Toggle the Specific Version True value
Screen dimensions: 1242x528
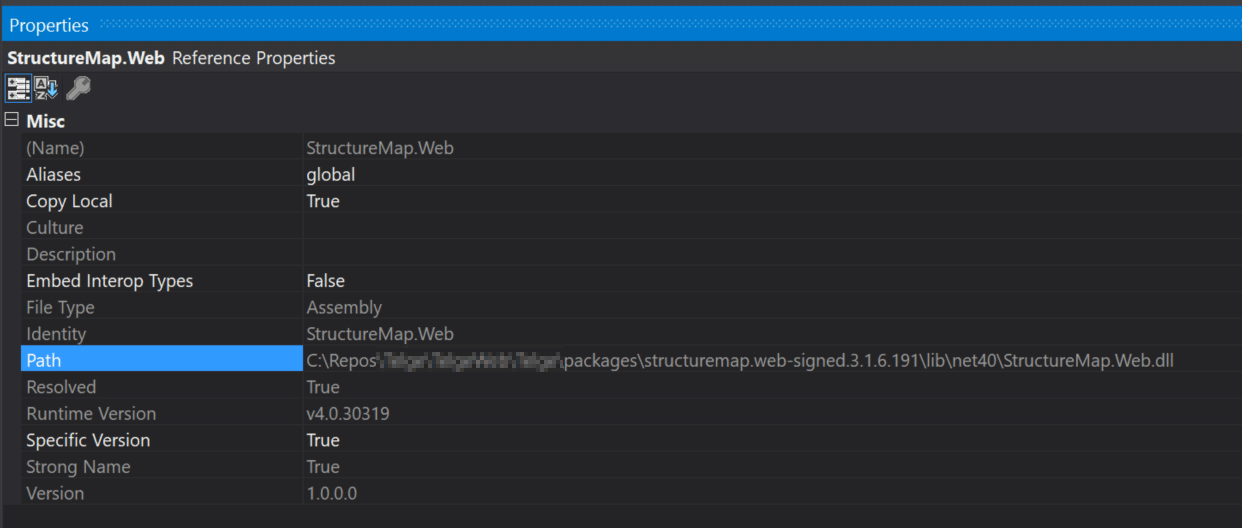click(x=323, y=440)
